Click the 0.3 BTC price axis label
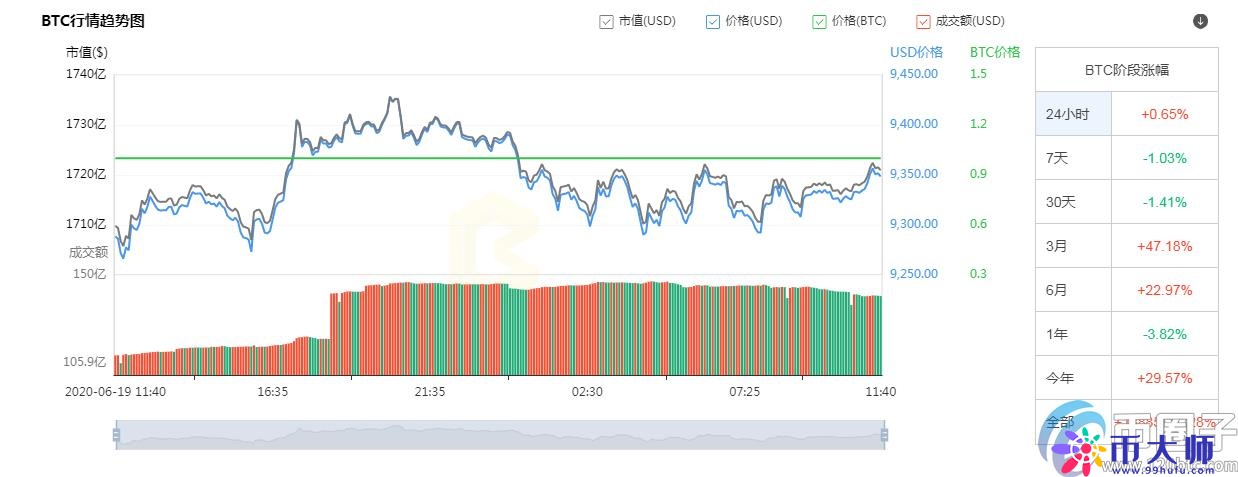 pyautogui.click(x=978, y=274)
